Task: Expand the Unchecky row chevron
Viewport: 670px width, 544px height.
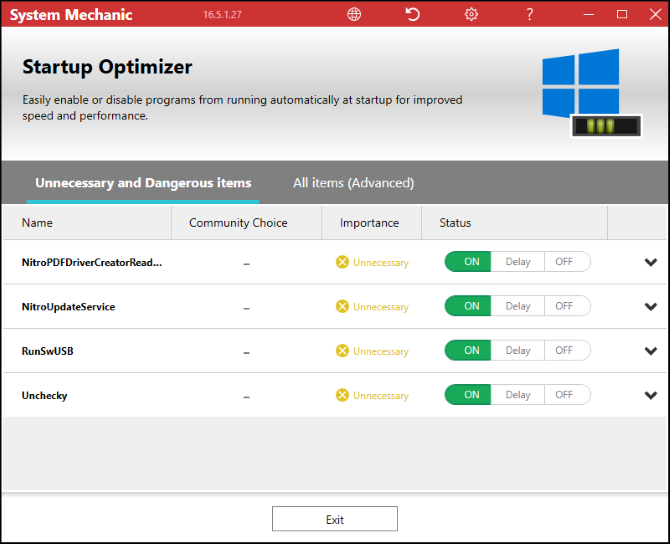Action: pos(651,396)
